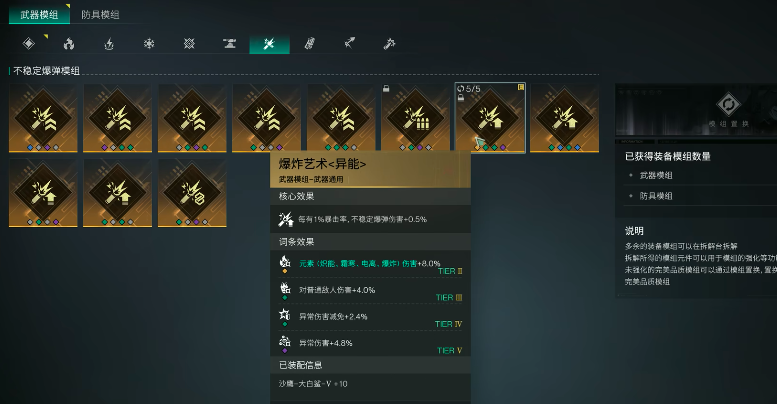Switch to the 武器模组 tab

(39, 14)
